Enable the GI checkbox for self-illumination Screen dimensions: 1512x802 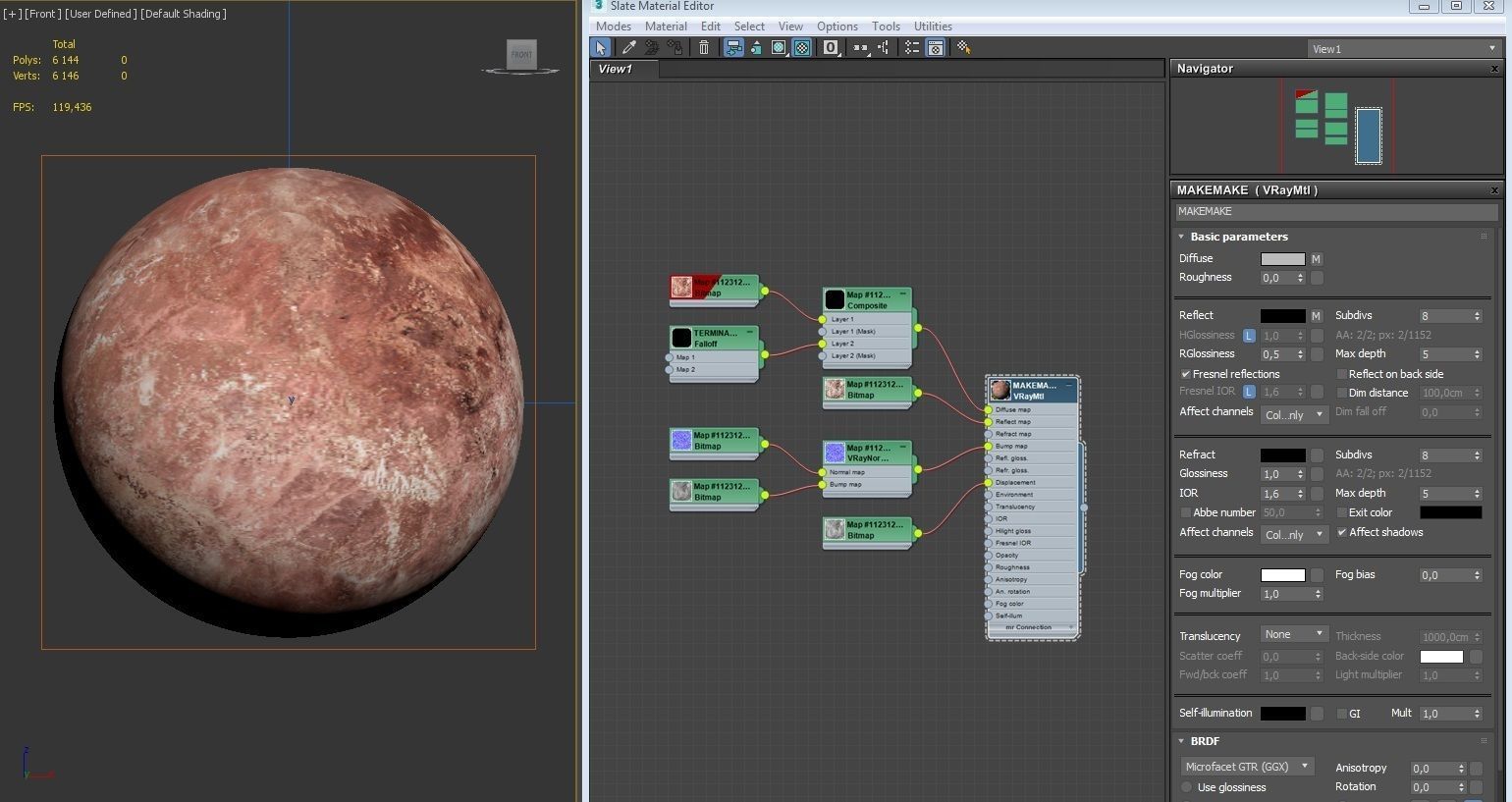click(1342, 714)
